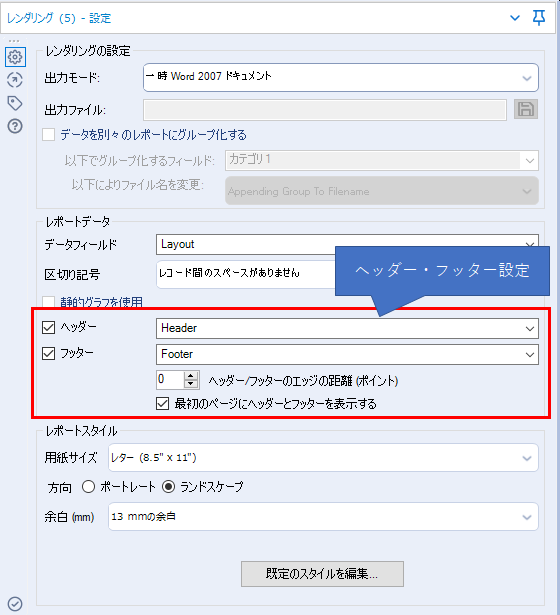Uncheck the フッター checkbox
Viewport: 560px width, 615px height.
(48, 353)
